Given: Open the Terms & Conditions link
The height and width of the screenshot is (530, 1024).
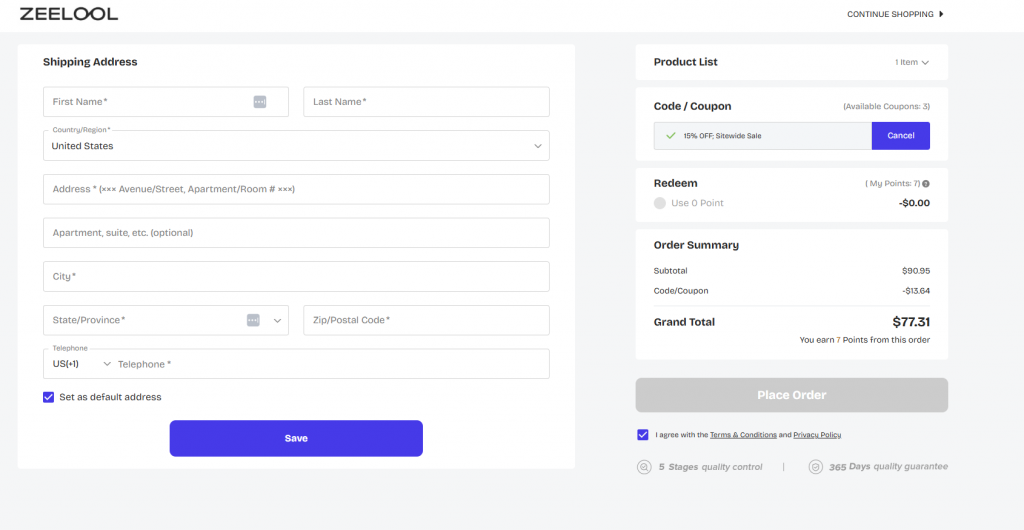Looking at the screenshot, I should click(x=743, y=435).
